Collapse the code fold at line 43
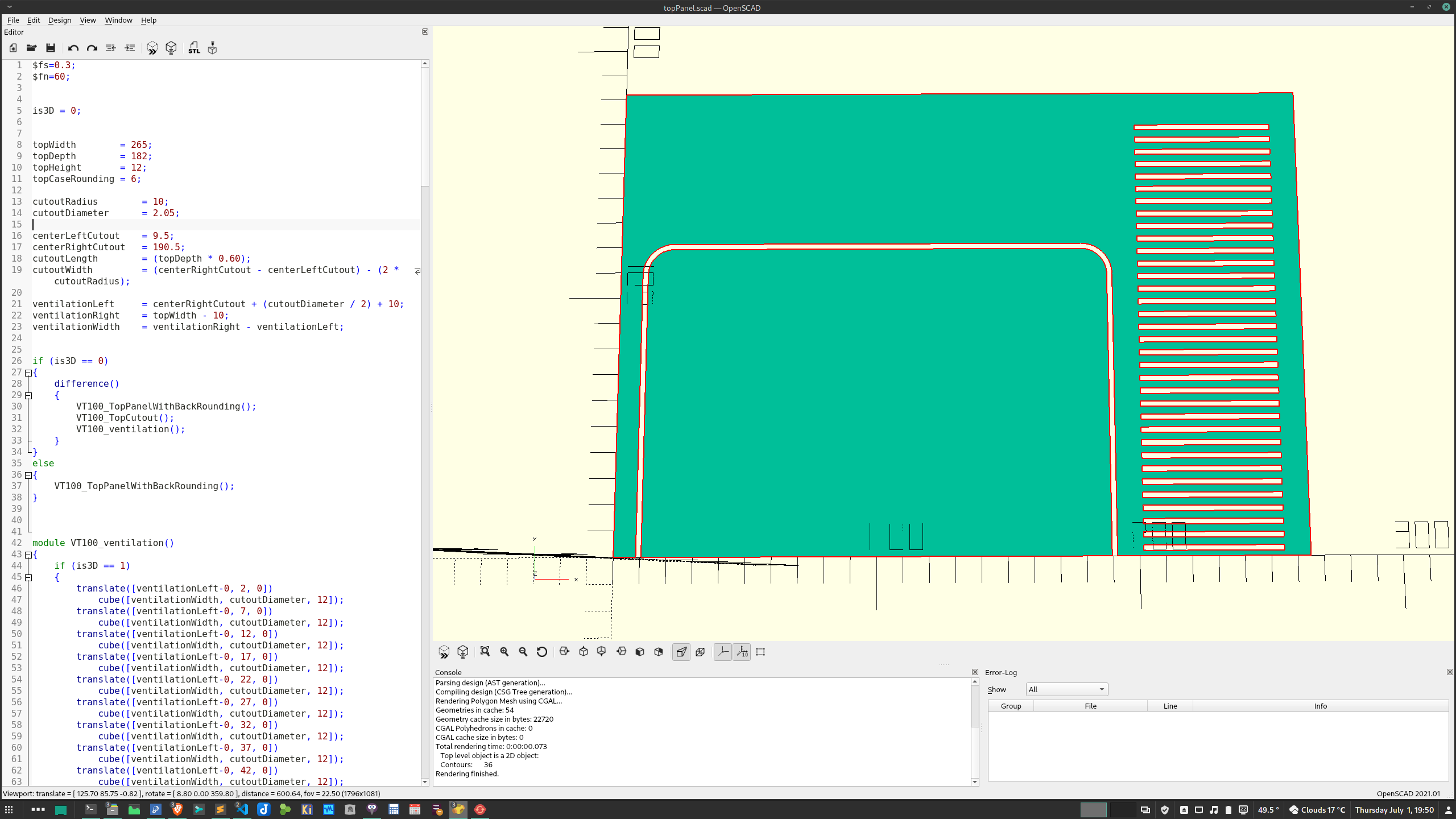 click(28, 555)
